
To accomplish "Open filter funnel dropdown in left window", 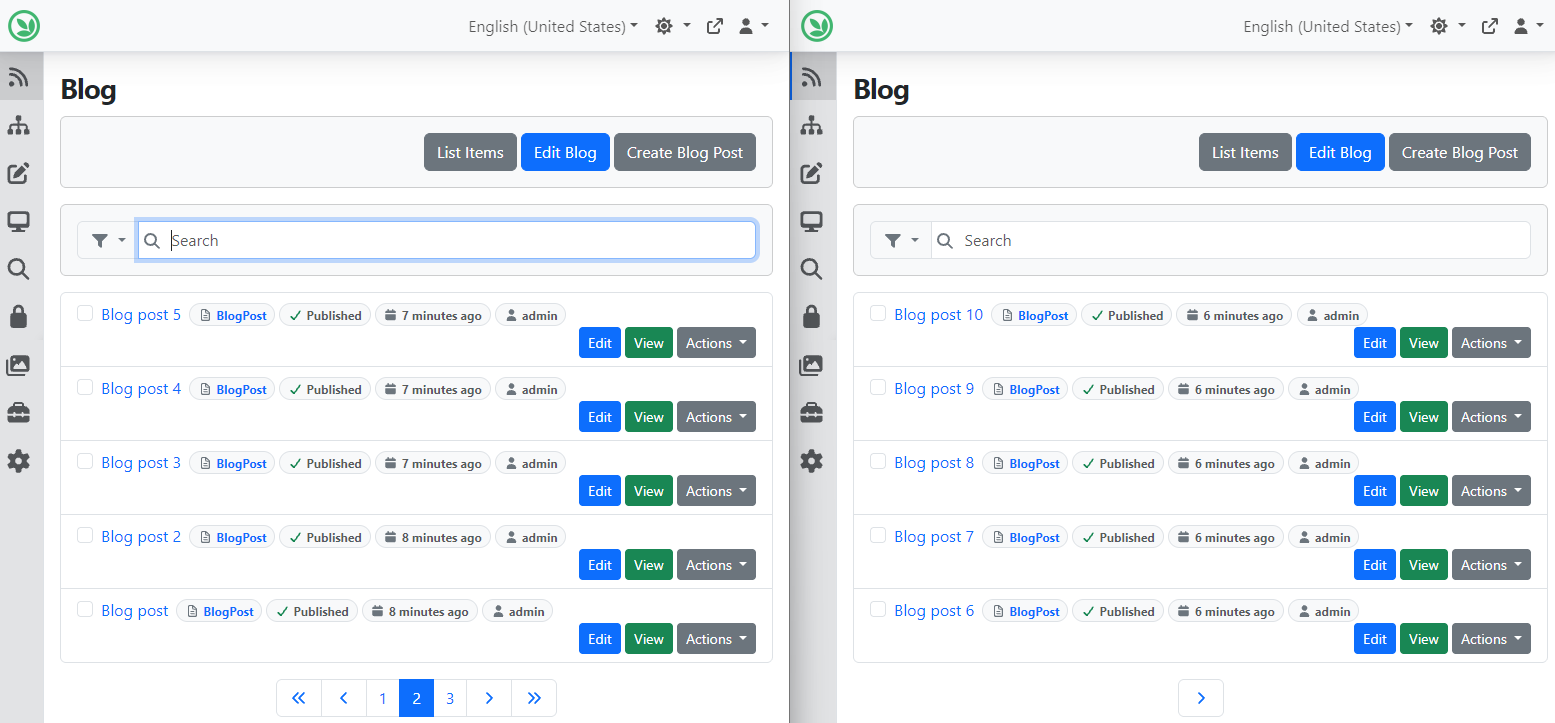I will click(108, 240).
